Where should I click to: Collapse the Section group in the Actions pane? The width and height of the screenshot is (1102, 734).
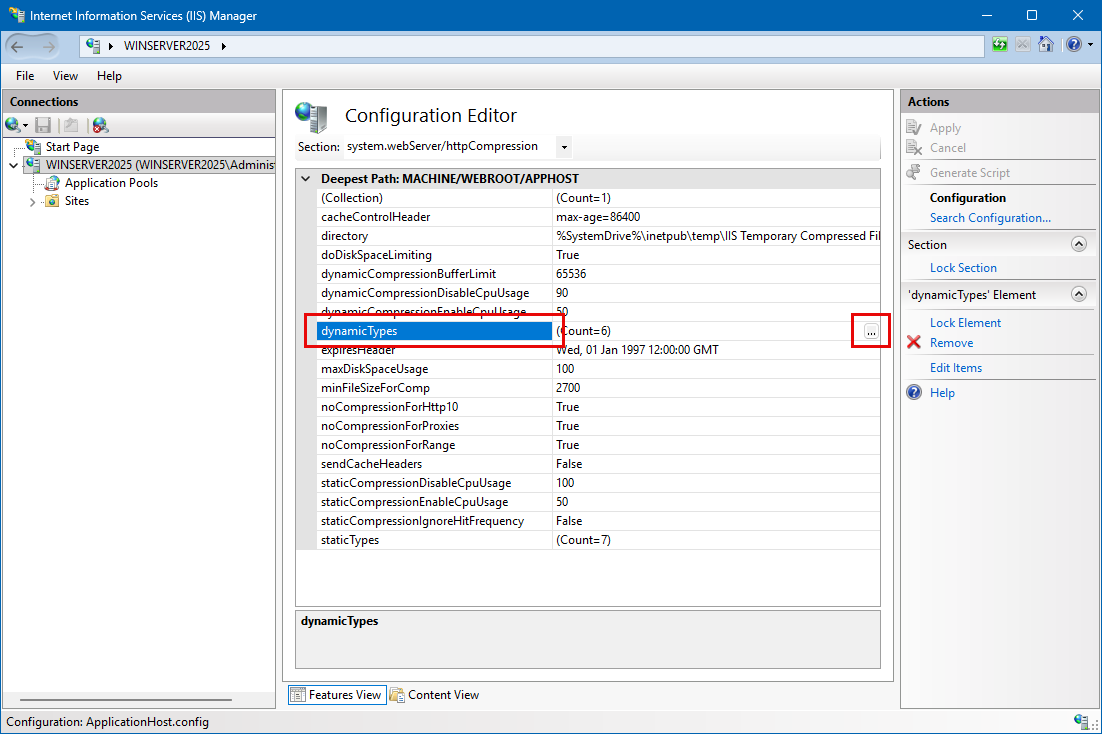(x=1078, y=244)
